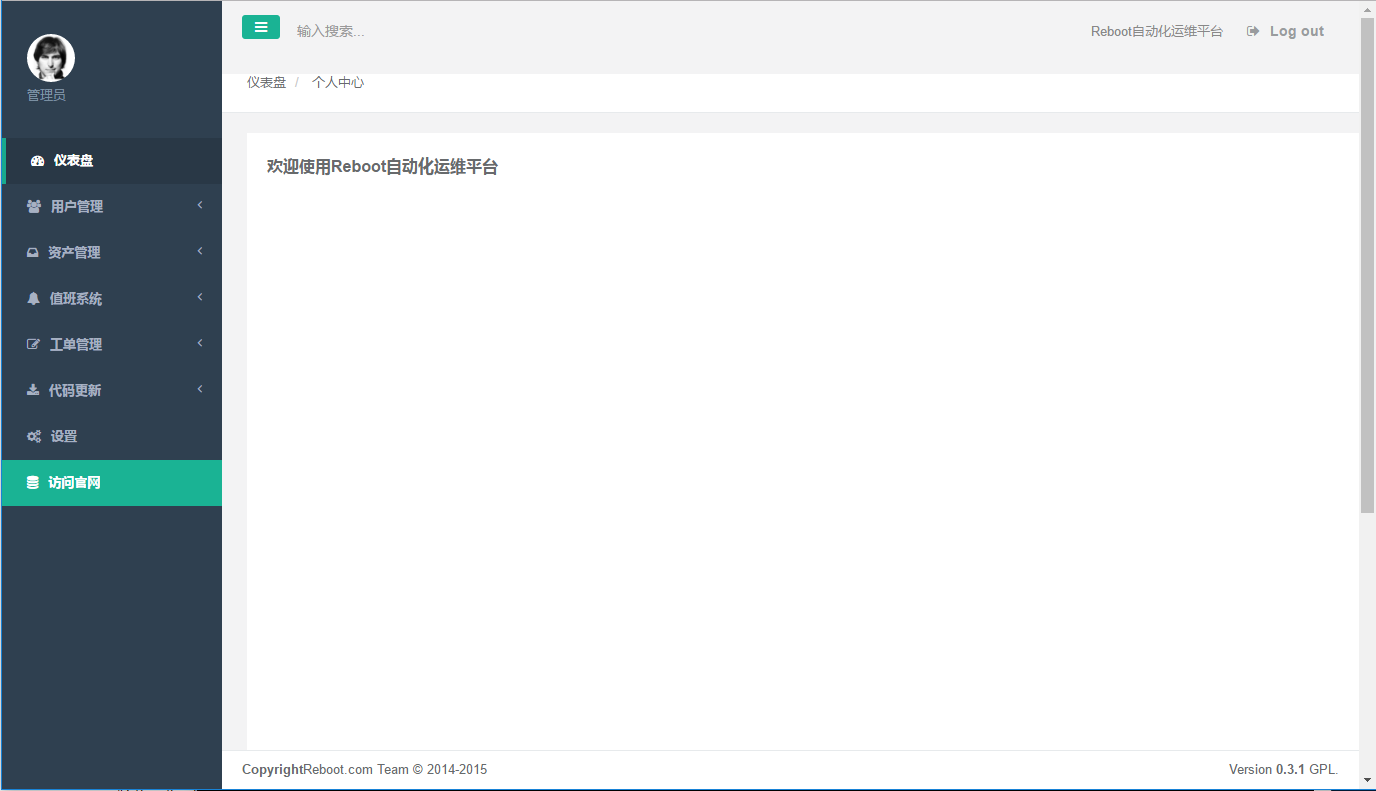Screen dimensions: 1376x791
Task: Click the pencil icon beside 工单管理
Action: coord(33,344)
